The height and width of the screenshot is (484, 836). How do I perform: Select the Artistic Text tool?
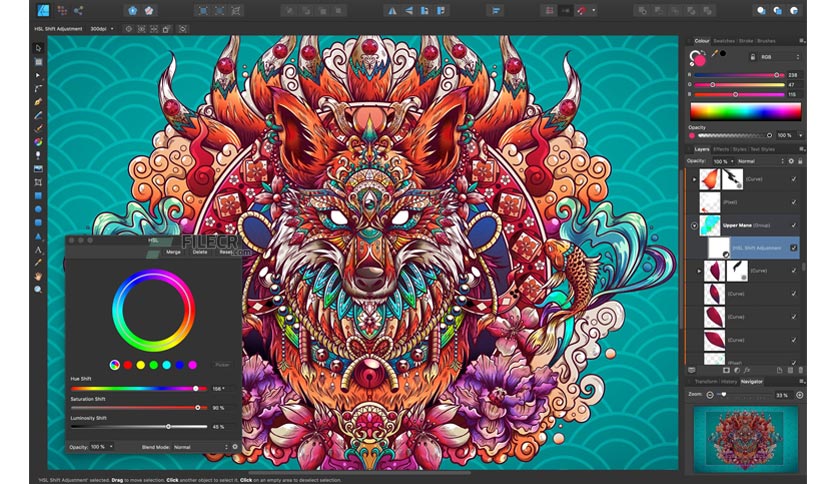click(38, 249)
